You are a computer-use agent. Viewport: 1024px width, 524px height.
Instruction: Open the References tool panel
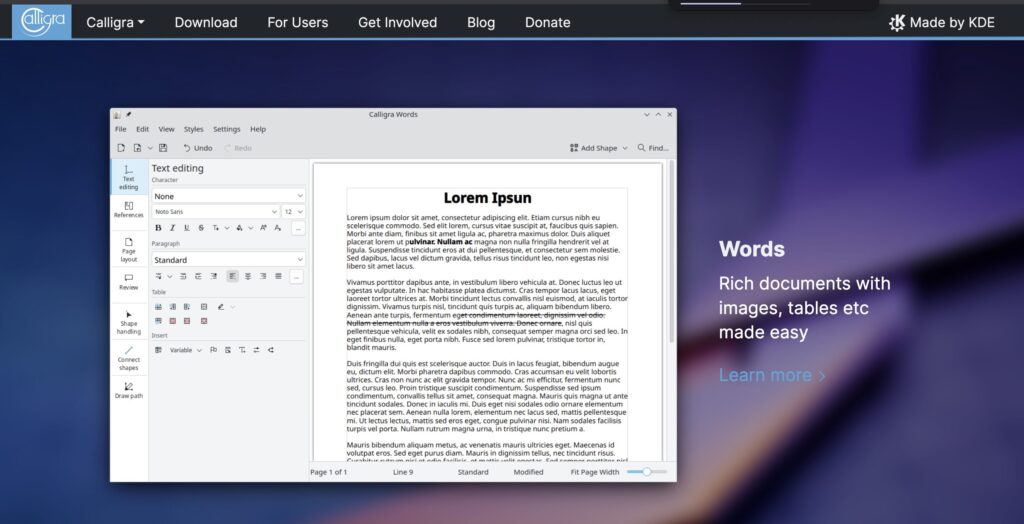tap(129, 210)
